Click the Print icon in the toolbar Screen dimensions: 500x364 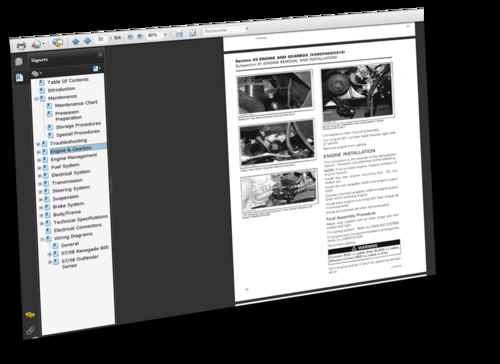(x=21, y=45)
